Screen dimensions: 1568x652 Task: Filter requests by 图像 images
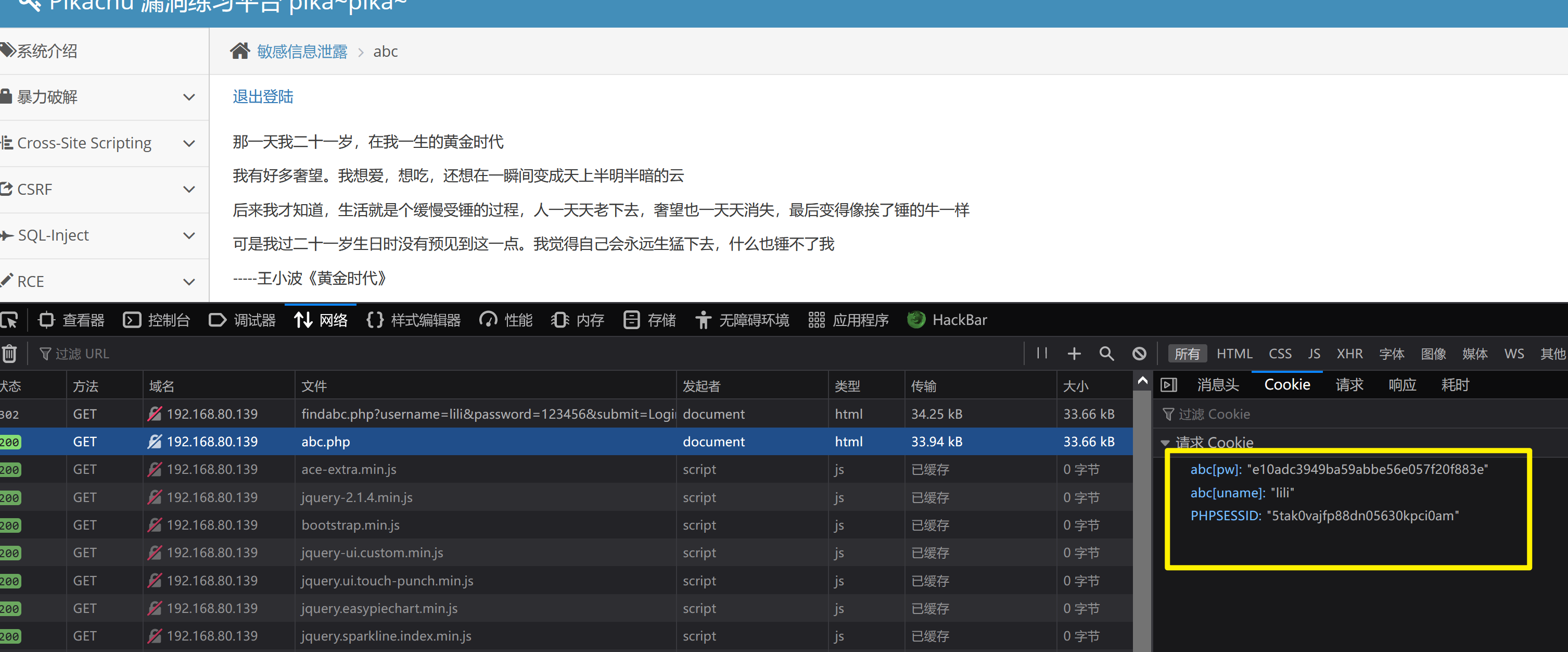1434,354
